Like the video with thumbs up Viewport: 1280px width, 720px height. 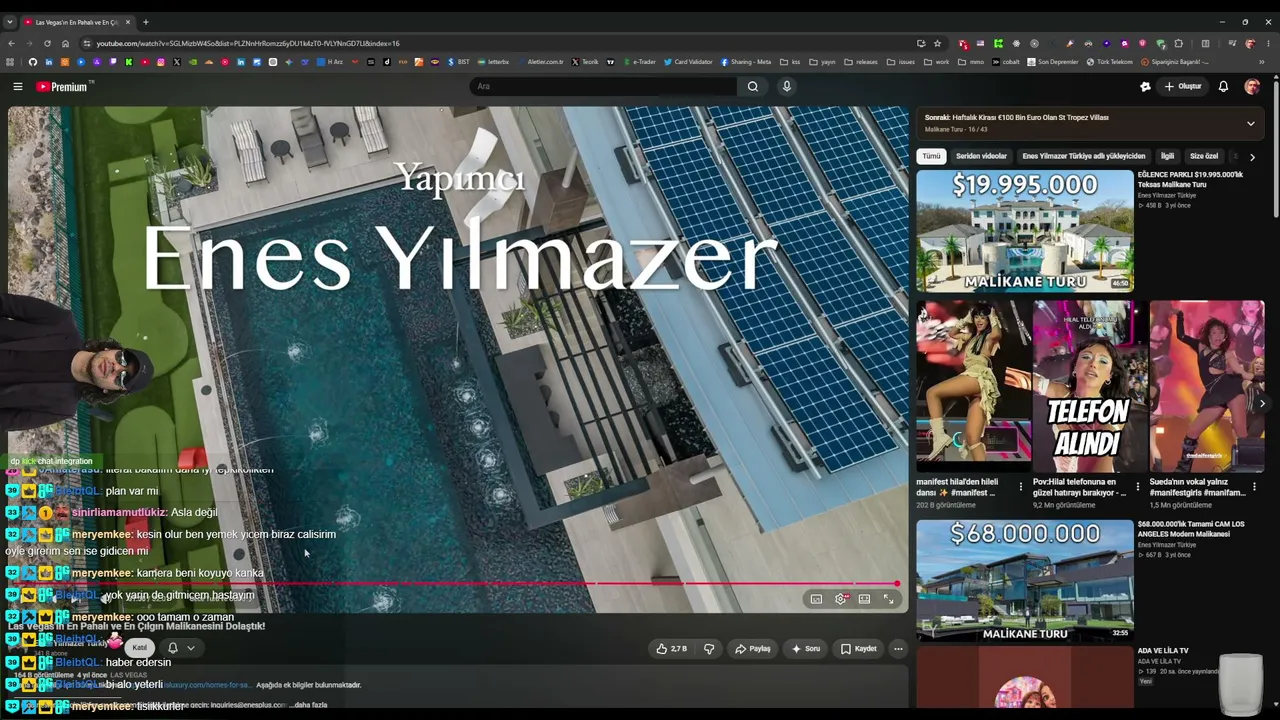pos(671,649)
